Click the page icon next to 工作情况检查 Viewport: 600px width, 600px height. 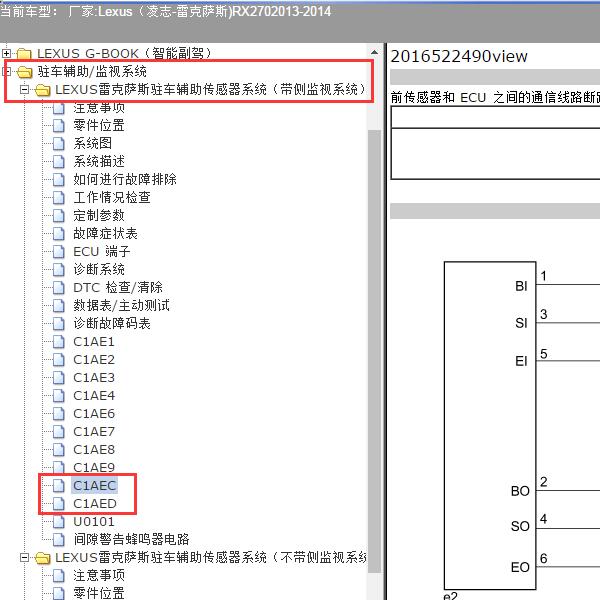pos(59,197)
